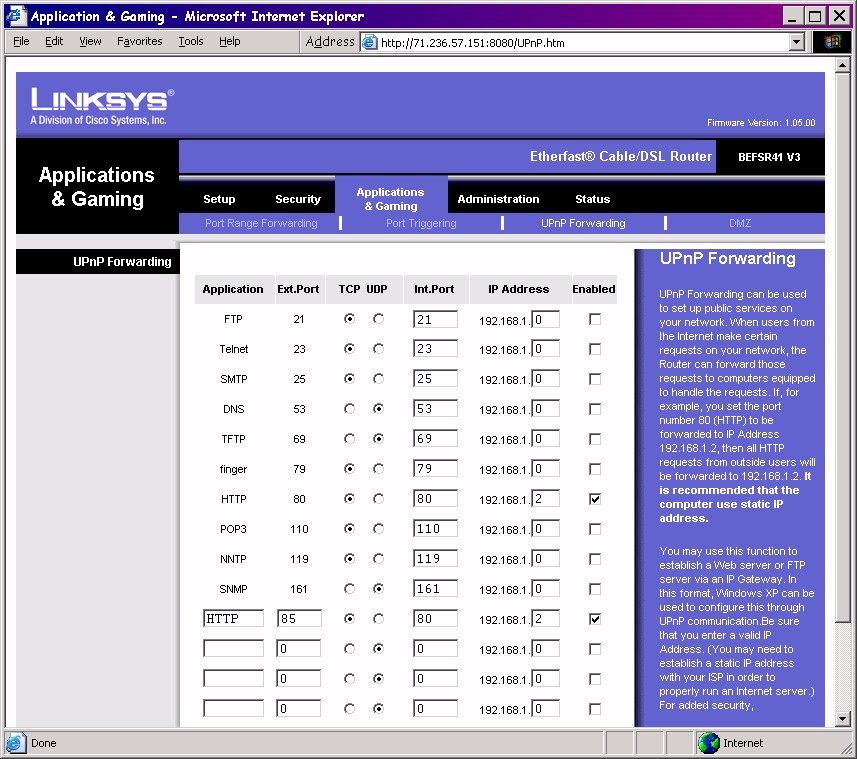The image size is (857, 759).
Task: Open the DMZ subpage
Action: [740, 223]
